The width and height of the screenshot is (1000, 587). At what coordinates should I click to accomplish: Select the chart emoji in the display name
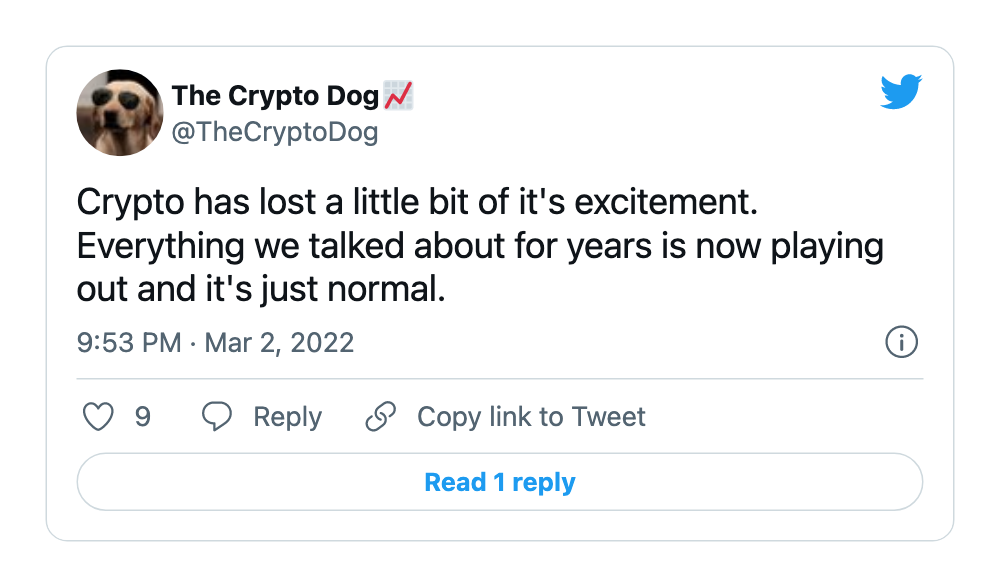click(x=400, y=95)
